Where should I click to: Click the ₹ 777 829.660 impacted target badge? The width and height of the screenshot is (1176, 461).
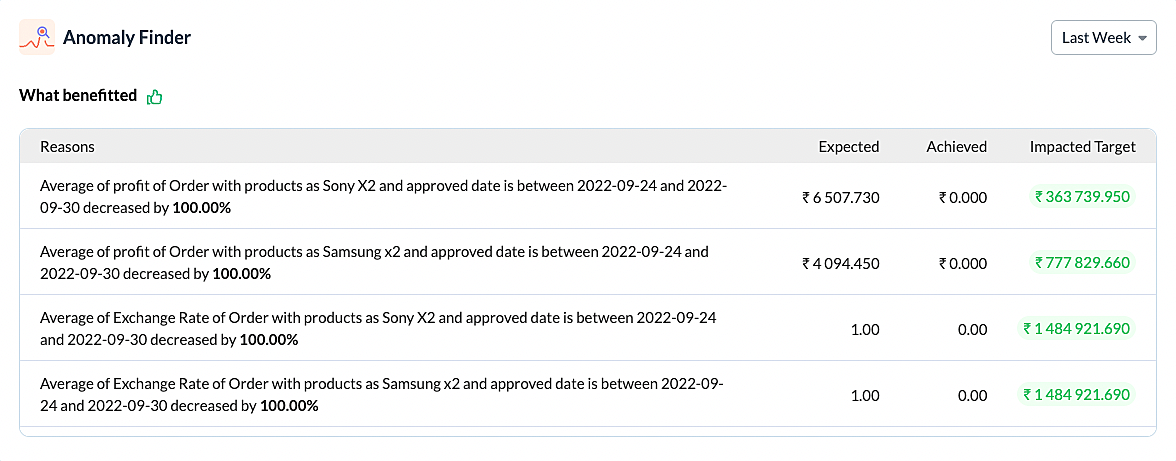[1082, 263]
